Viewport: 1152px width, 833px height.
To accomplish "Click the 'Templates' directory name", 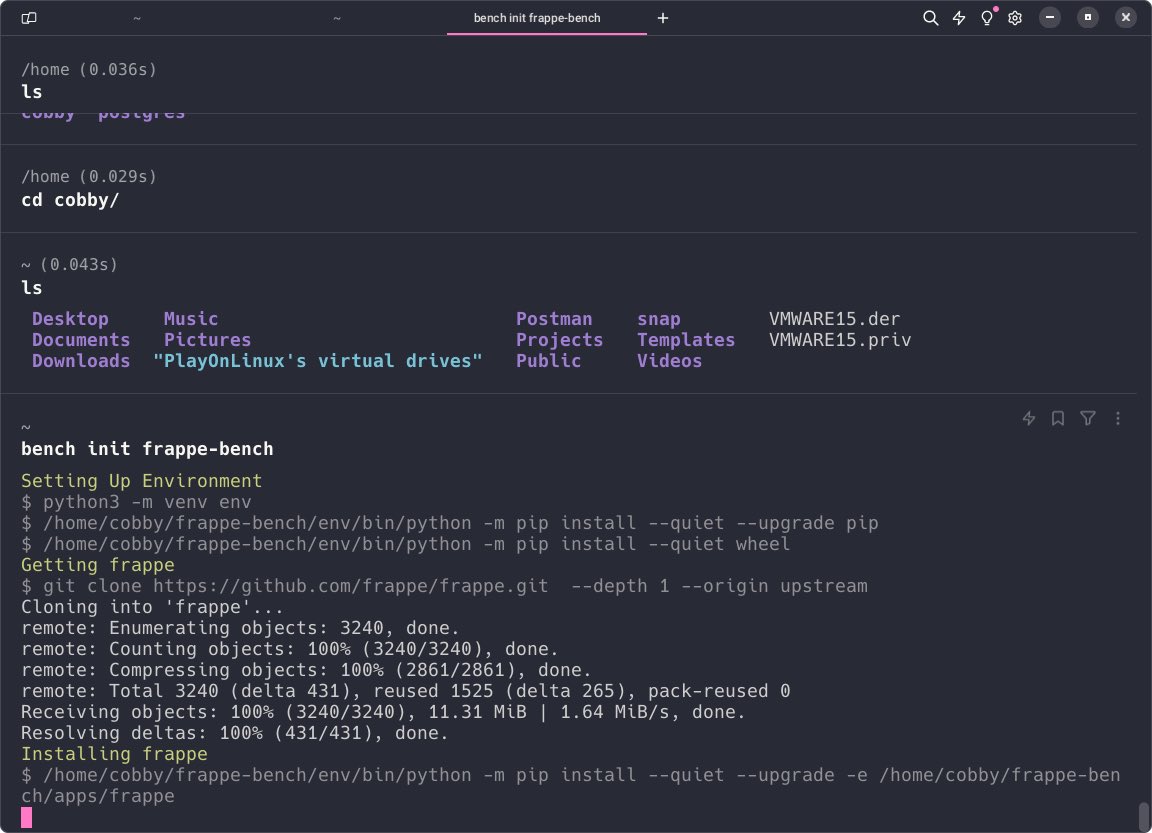I will [685, 340].
